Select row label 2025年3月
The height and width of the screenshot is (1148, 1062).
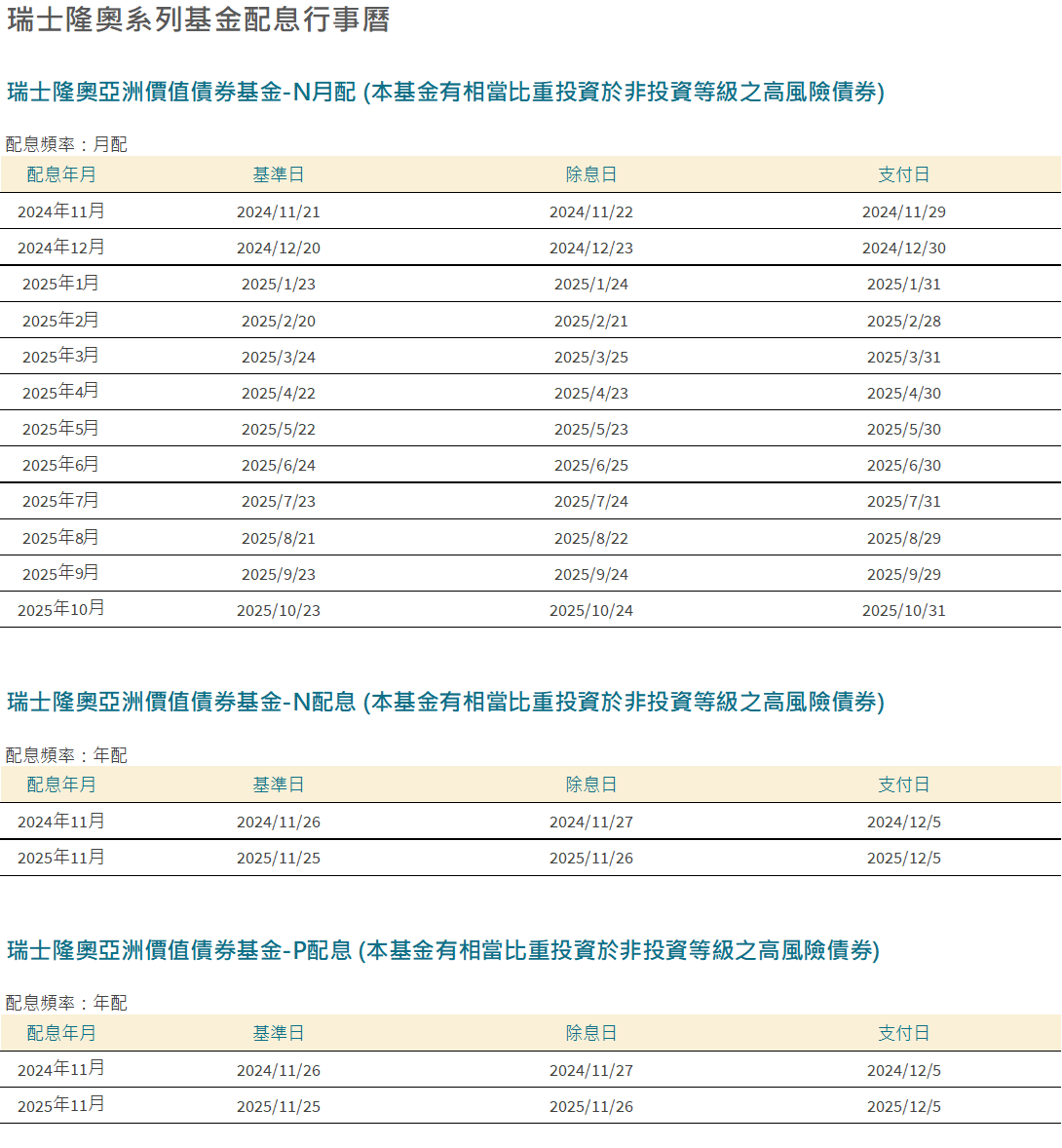pyautogui.click(x=60, y=357)
